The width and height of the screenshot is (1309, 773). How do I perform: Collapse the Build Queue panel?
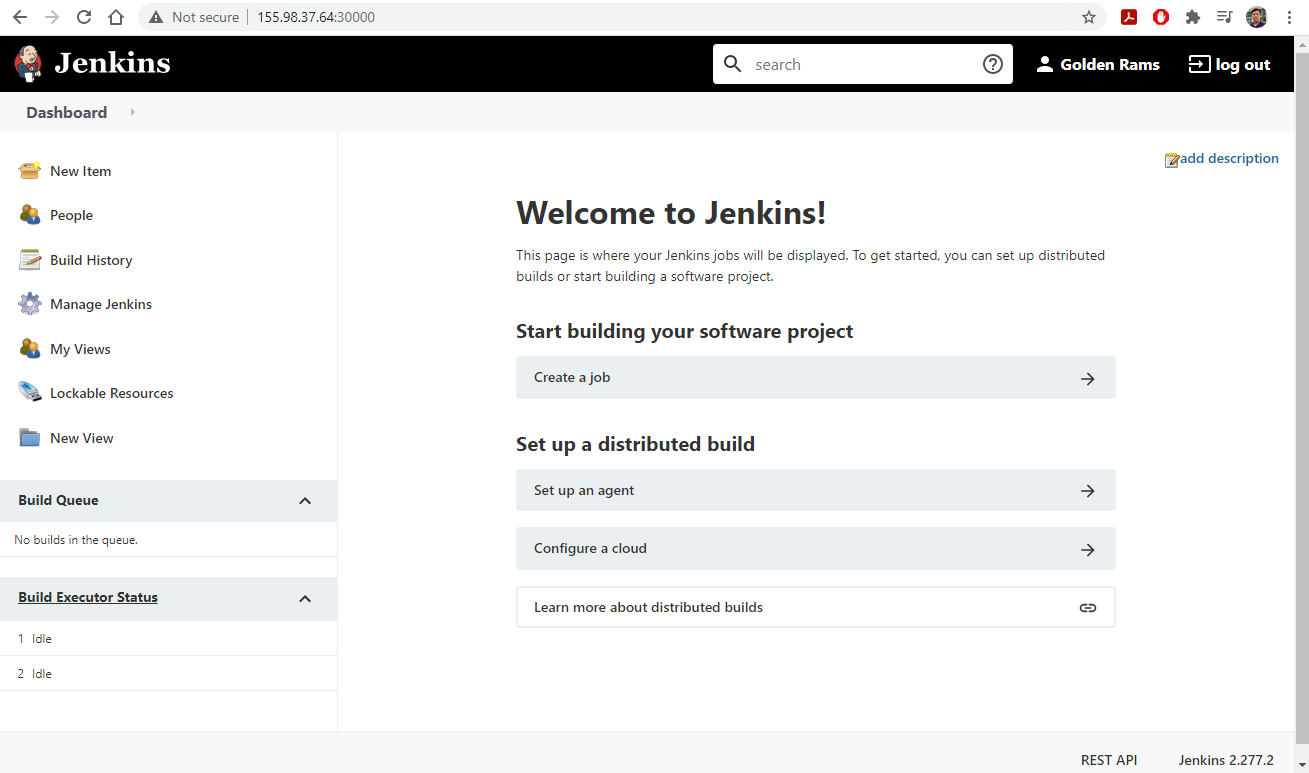305,501
